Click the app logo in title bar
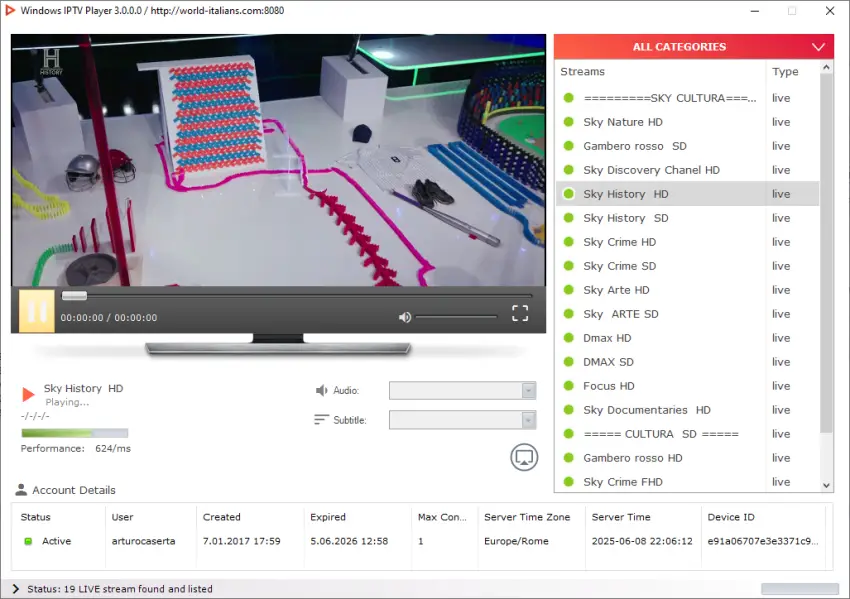The width and height of the screenshot is (850, 599). [10, 10]
